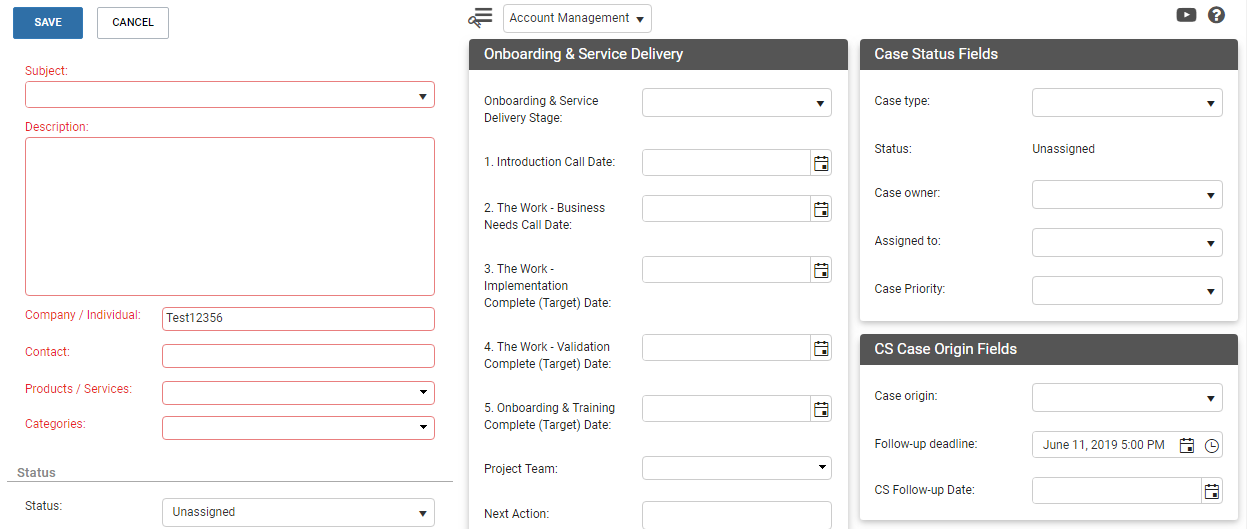1247x532 pixels.
Task: Open the layout menu hamburger icon
Action: click(x=482, y=17)
